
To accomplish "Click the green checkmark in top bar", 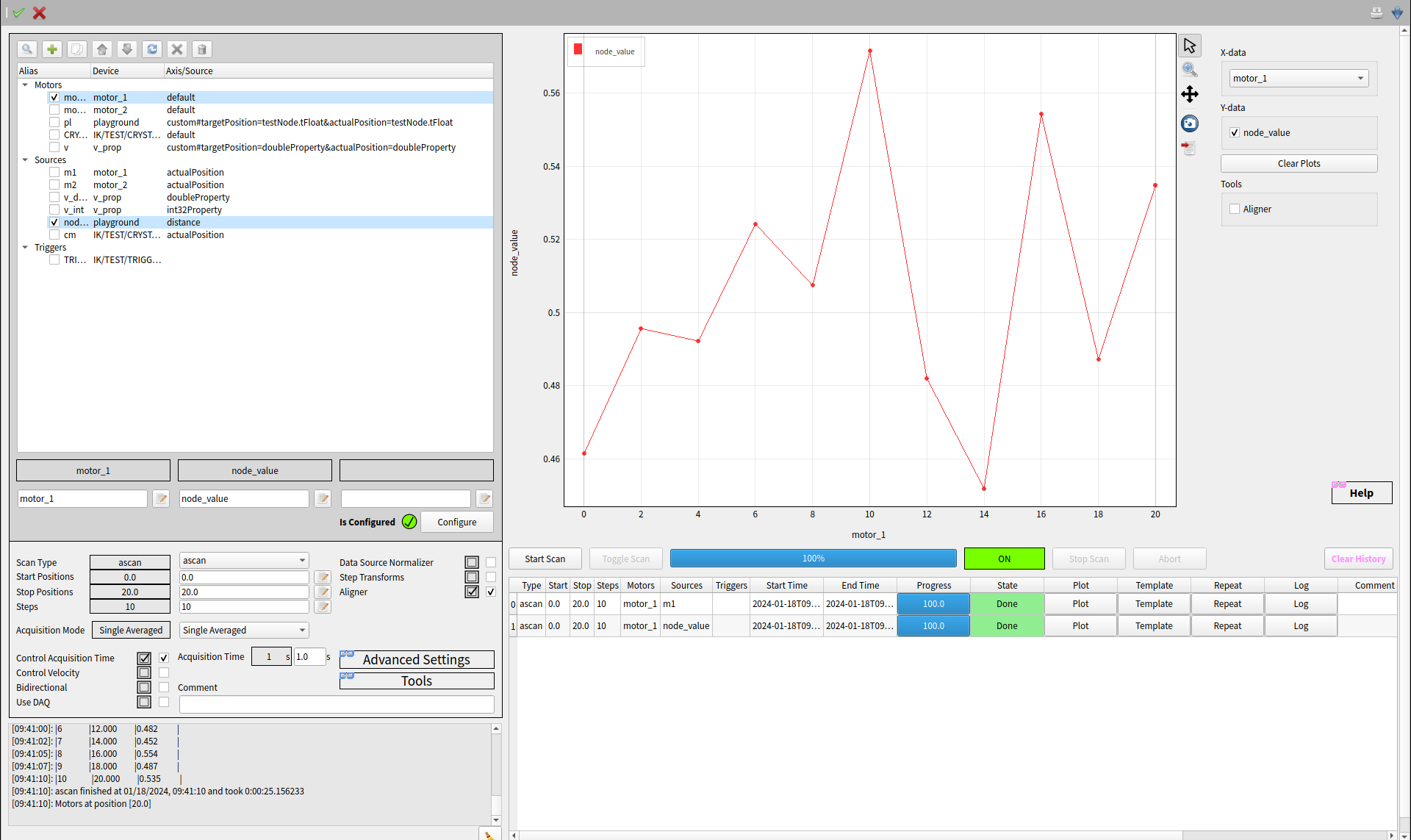I will point(18,12).
